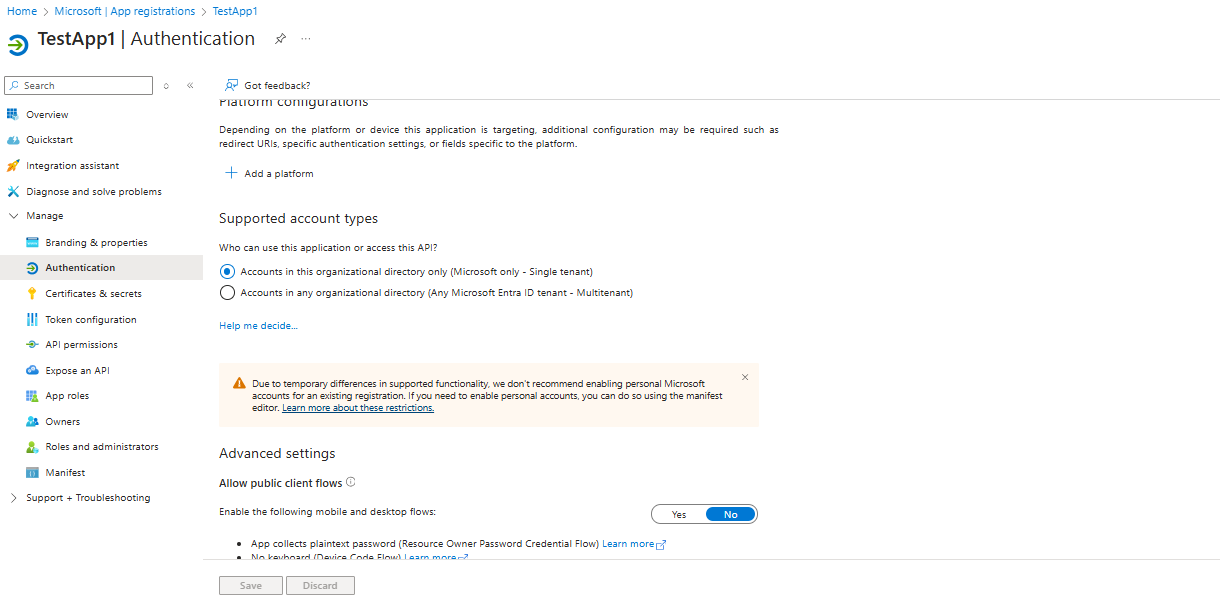This screenshot has height=604, width=1220.
Task: Click the sidebar Search field
Action: (79, 86)
